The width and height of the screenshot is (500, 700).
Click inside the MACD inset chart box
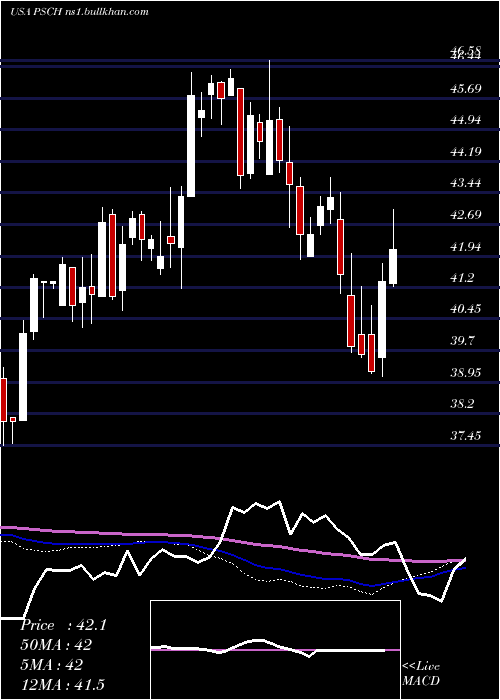275,650
